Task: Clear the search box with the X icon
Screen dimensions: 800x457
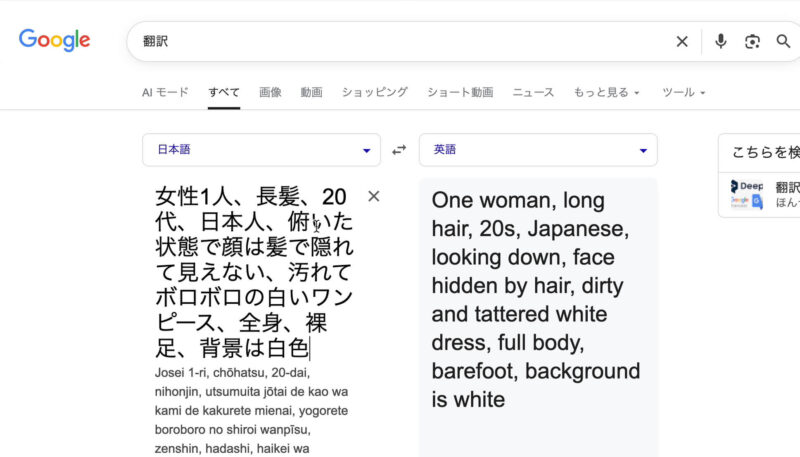Action: pos(682,41)
